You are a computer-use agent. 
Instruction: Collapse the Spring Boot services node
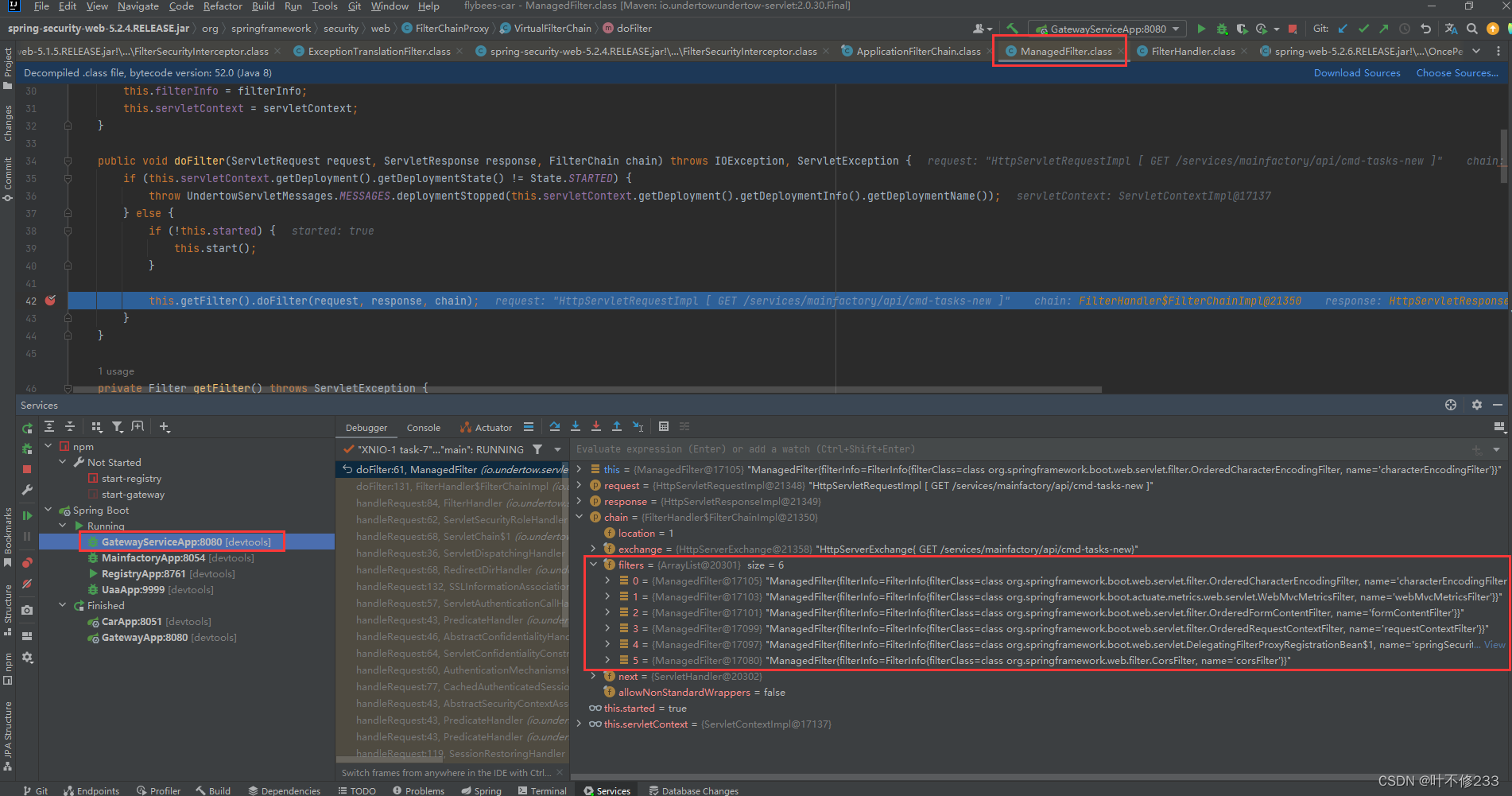click(49, 510)
